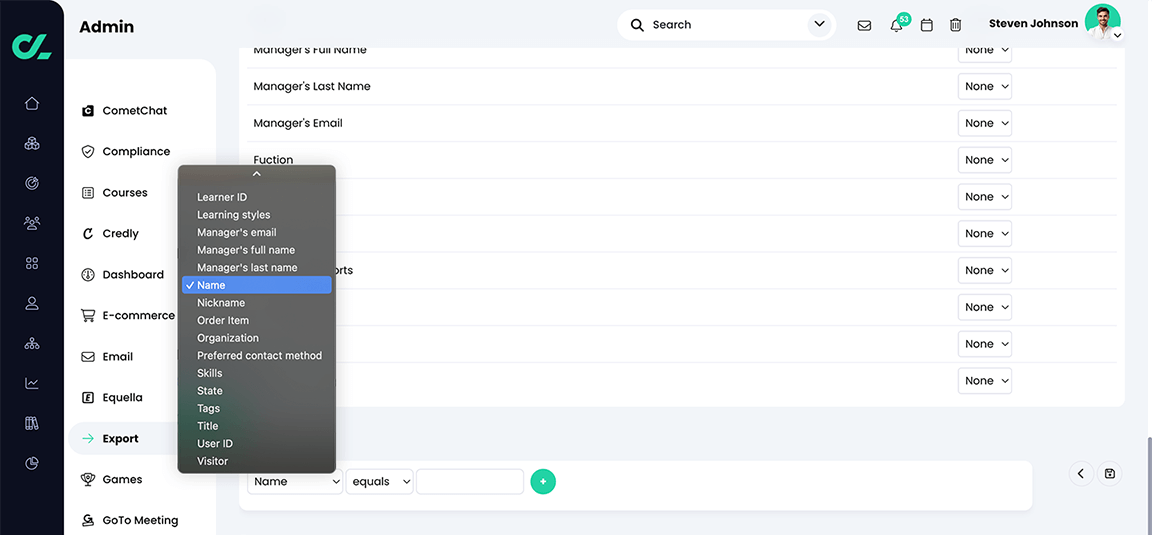Screen dimensions: 1152x535
Task: Select Skills in the dropdown list
Action: coord(256,373)
